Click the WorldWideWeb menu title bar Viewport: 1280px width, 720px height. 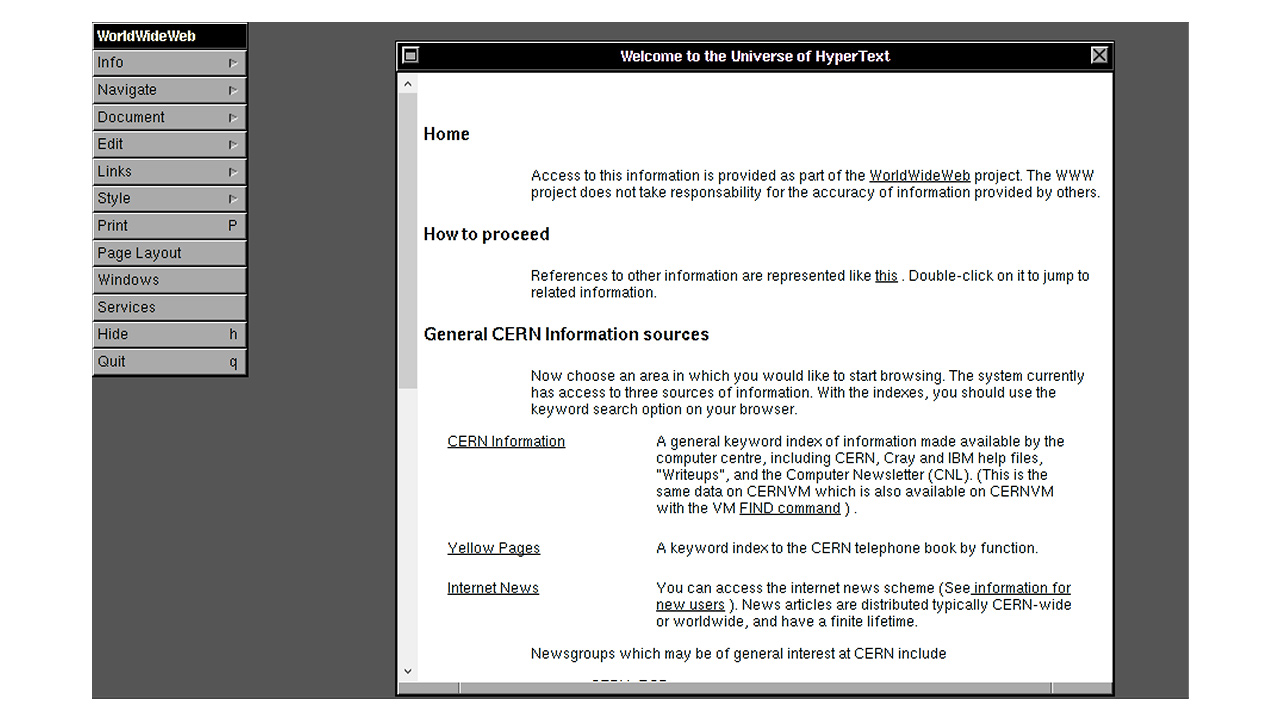pos(169,36)
